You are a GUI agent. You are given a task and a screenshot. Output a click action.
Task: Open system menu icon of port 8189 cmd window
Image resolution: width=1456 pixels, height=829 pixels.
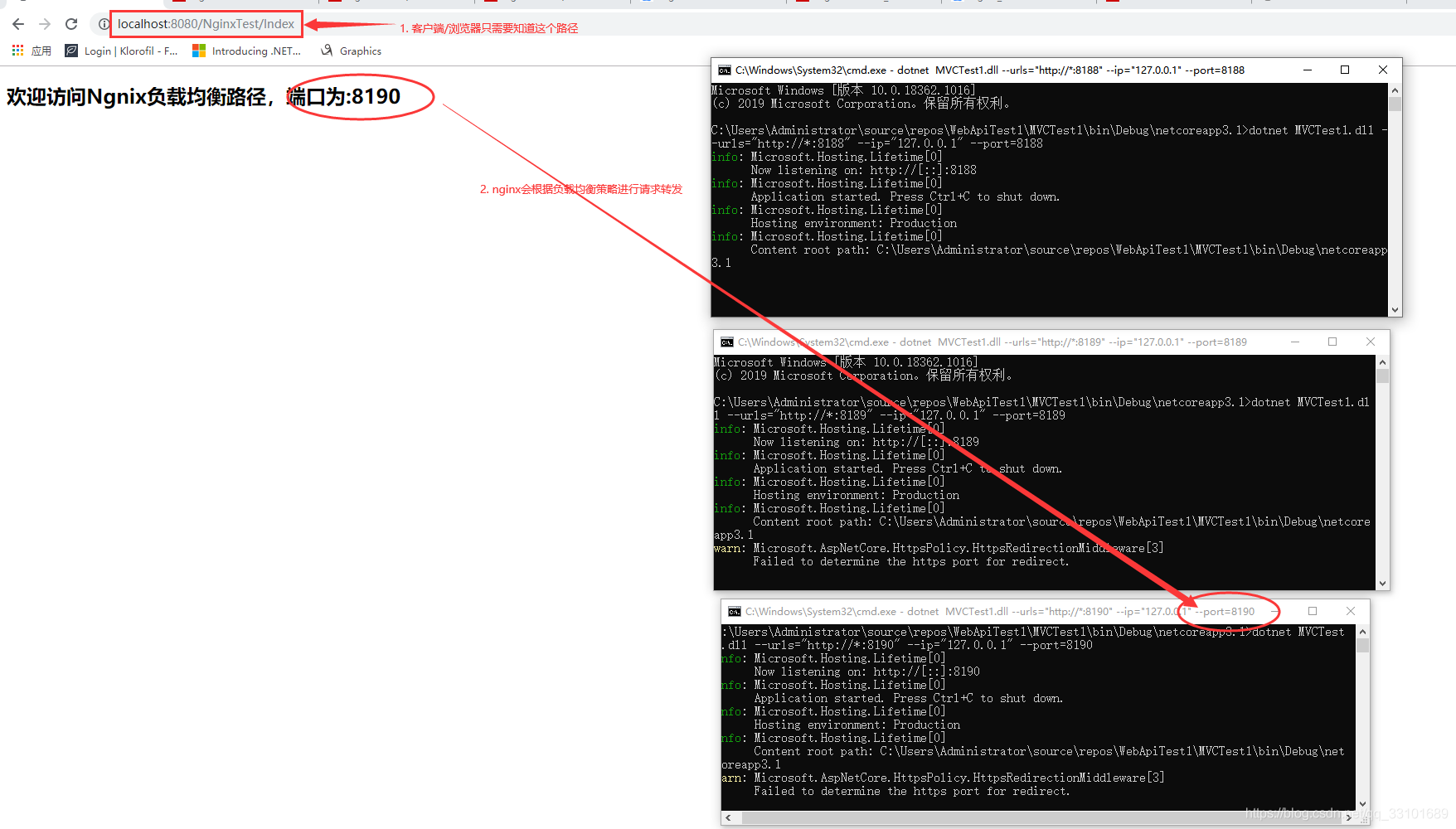coord(727,342)
